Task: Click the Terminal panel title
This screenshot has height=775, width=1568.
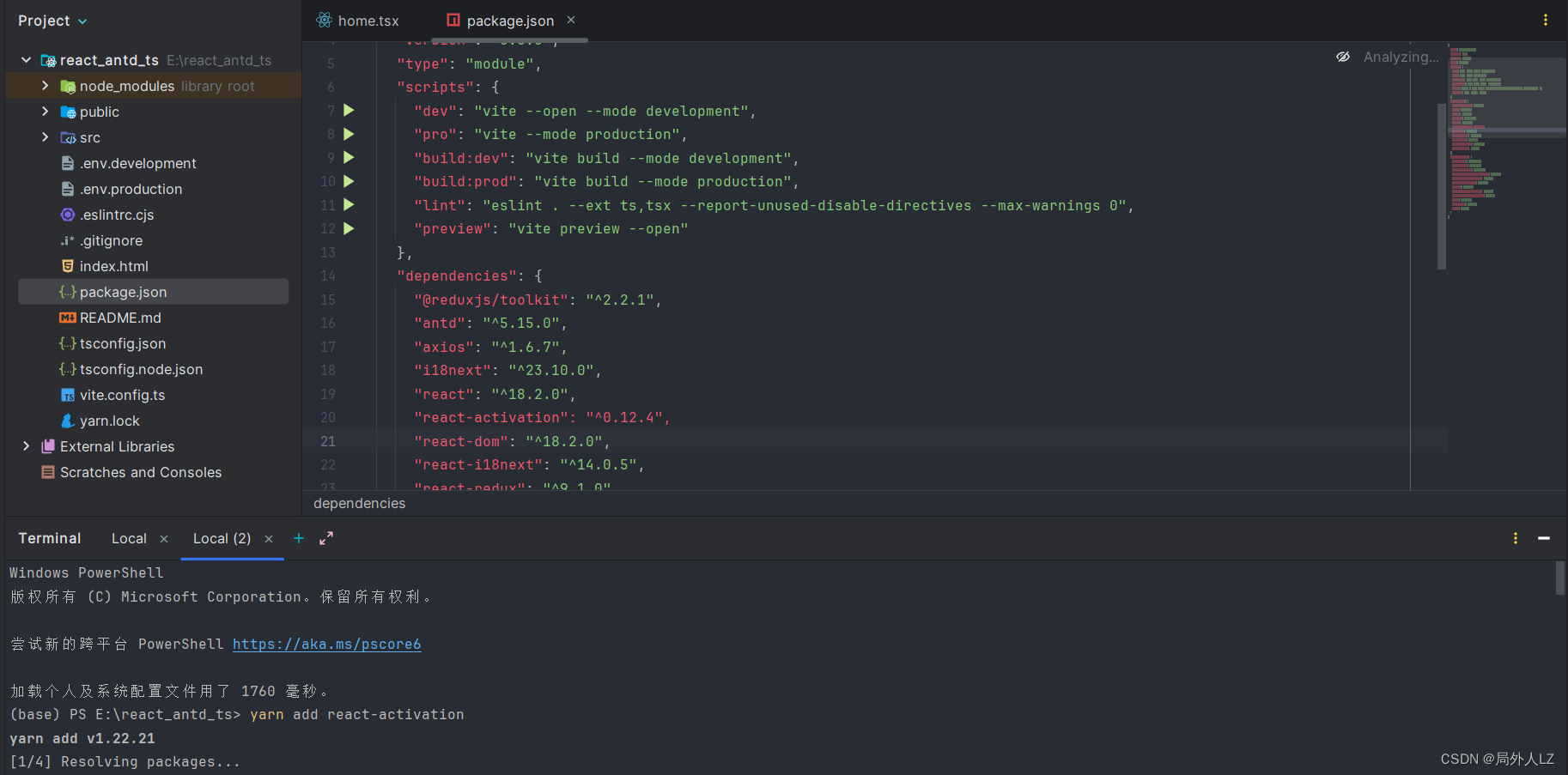Action: 50,538
